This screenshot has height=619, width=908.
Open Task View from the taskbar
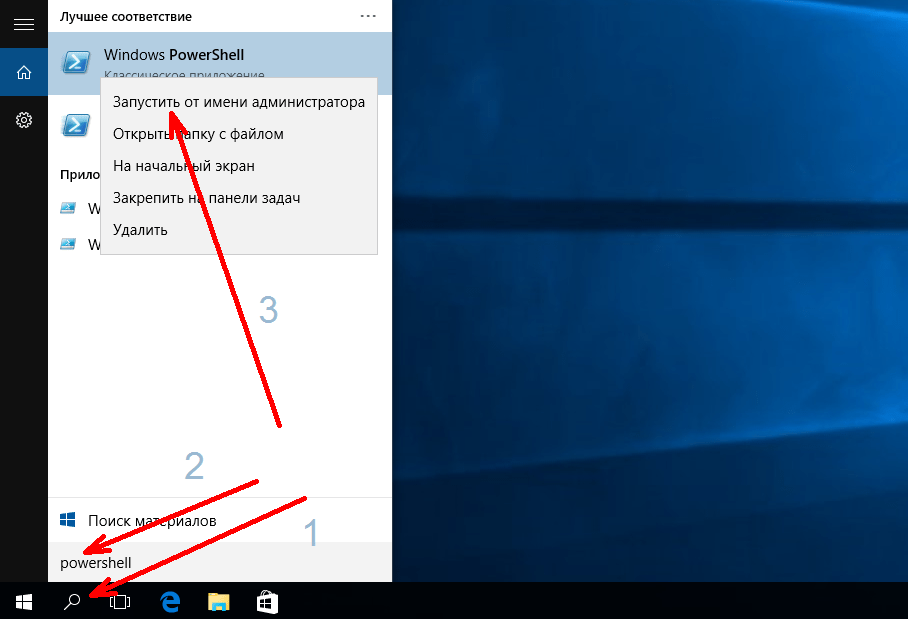tap(120, 601)
